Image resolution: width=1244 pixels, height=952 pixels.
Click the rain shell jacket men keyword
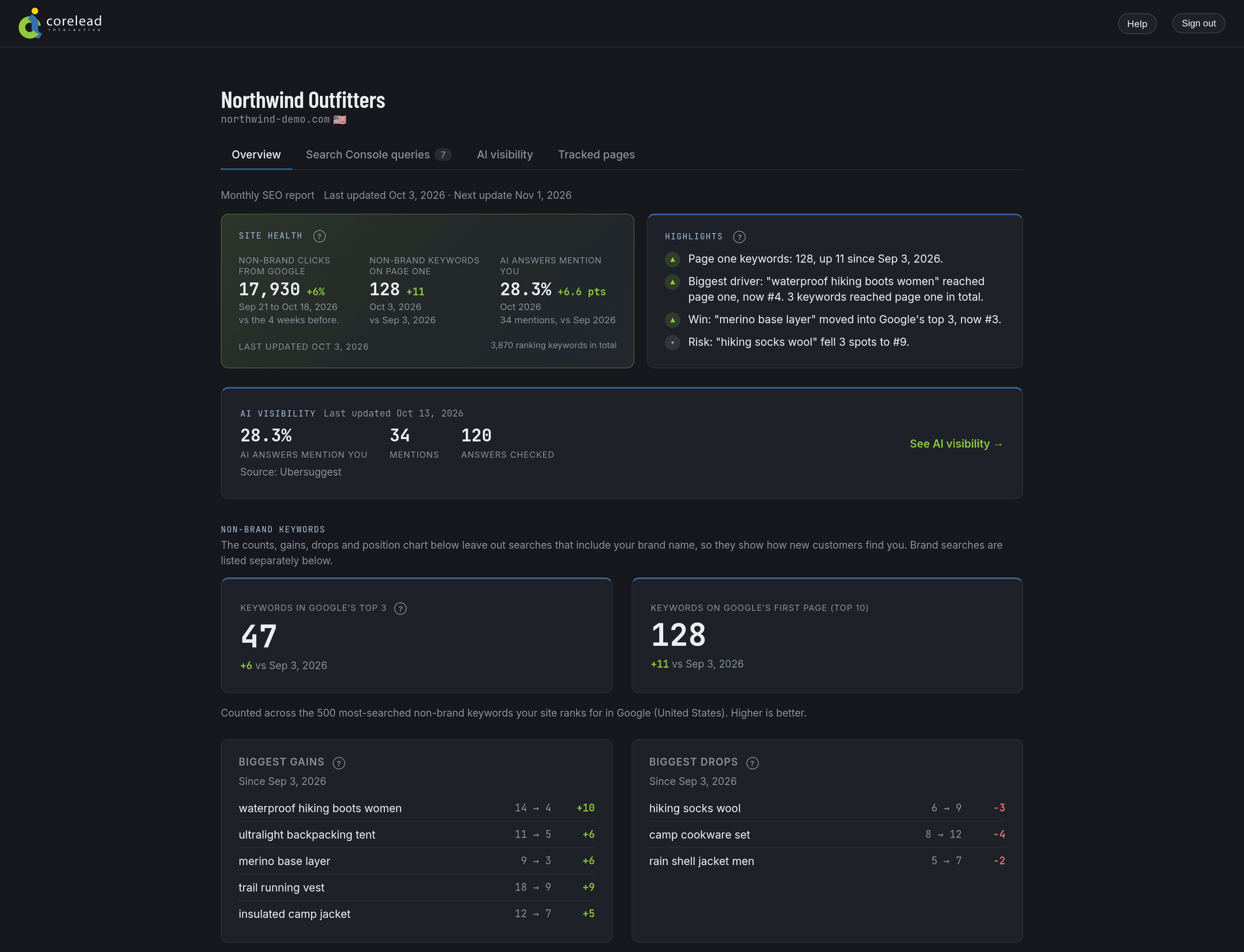pyautogui.click(x=702, y=862)
